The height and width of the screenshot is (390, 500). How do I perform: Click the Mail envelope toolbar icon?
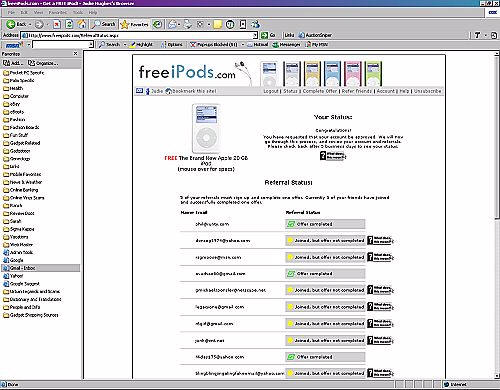point(172,24)
